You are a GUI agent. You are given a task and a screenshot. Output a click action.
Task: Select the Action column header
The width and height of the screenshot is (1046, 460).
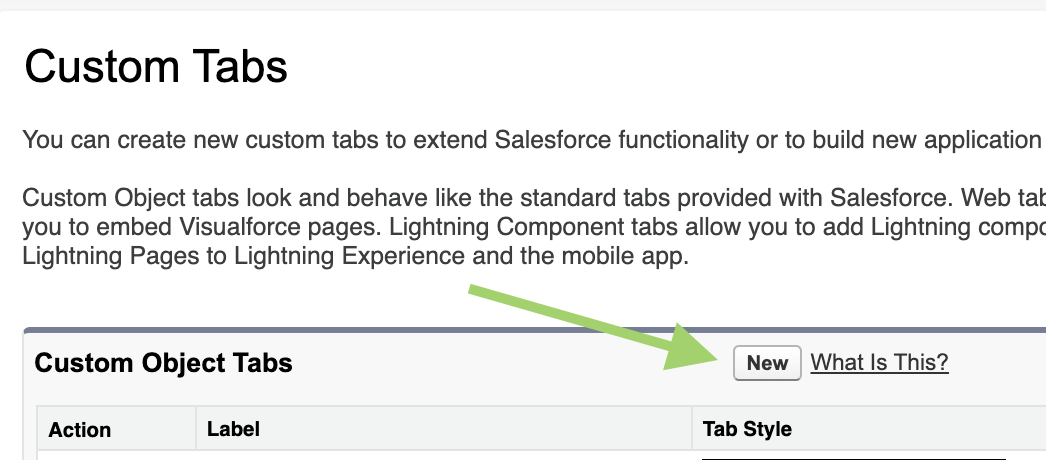(x=80, y=430)
